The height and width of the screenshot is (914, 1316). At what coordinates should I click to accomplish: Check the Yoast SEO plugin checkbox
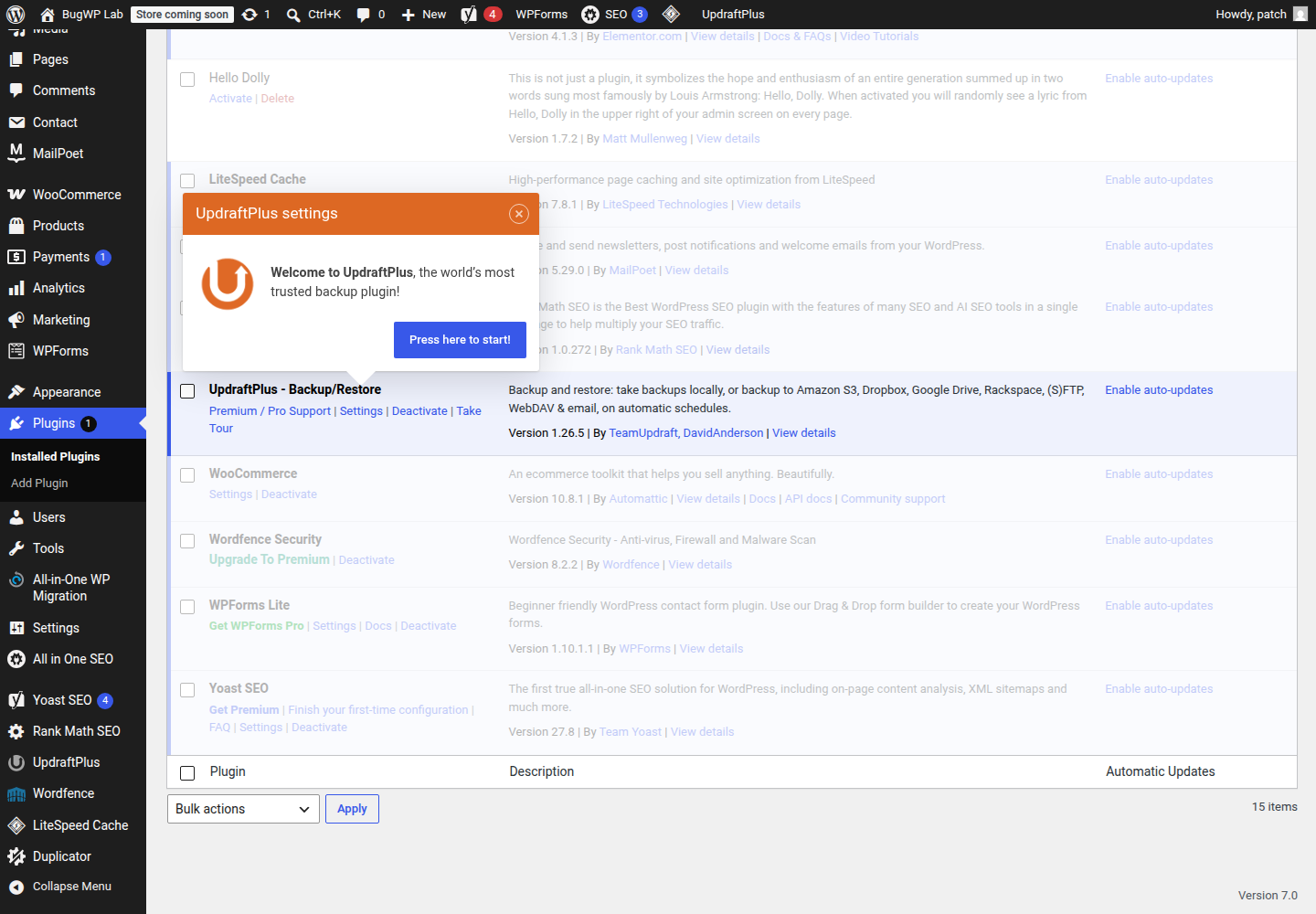pyautogui.click(x=187, y=690)
